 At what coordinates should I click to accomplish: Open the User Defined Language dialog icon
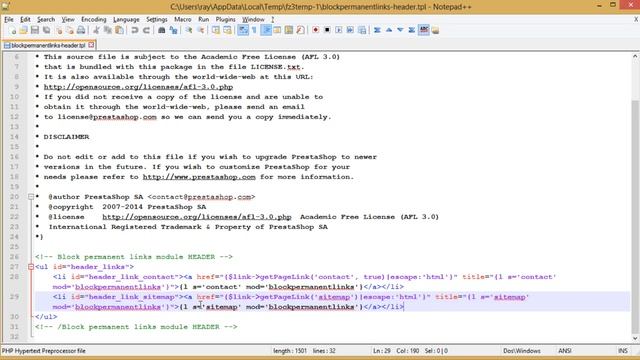(x=277, y=30)
